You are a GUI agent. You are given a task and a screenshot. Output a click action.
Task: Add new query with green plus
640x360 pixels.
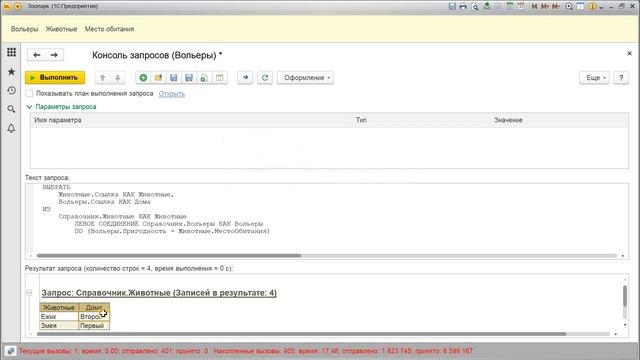[143, 78]
